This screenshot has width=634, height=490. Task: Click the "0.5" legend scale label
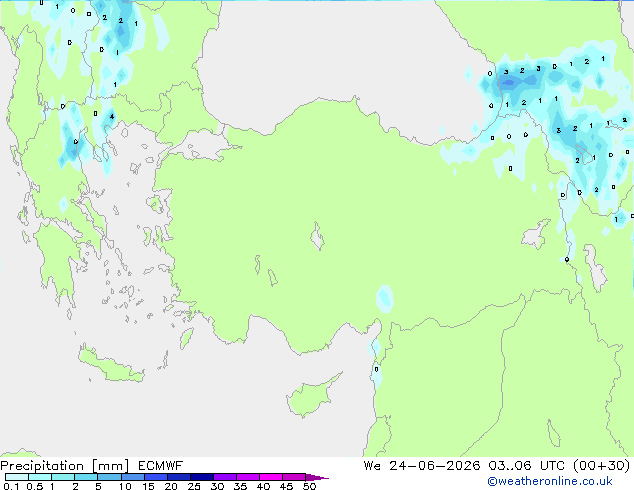35,486
